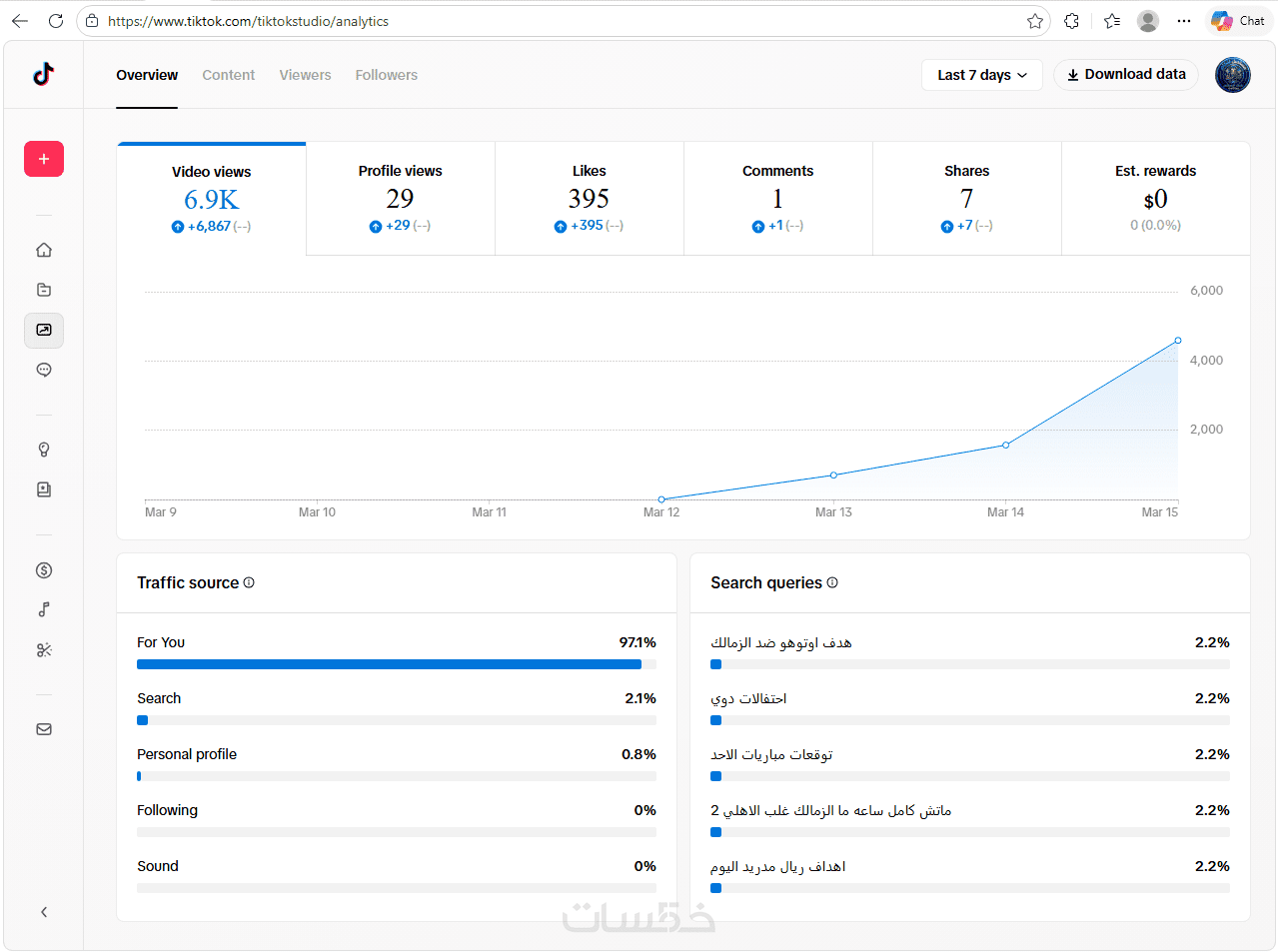
Task: Click the Mar 12 chart data point
Action: 661,499
